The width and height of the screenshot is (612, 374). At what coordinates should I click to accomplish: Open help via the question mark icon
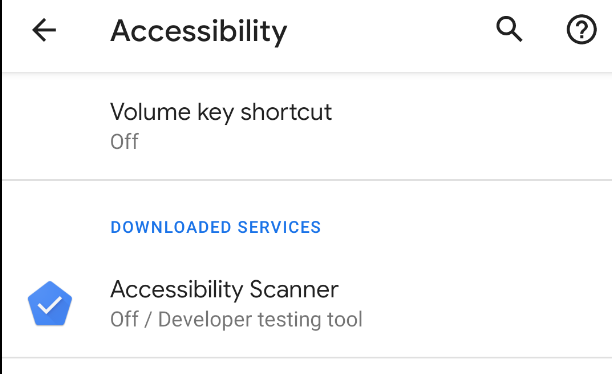[x=581, y=29]
